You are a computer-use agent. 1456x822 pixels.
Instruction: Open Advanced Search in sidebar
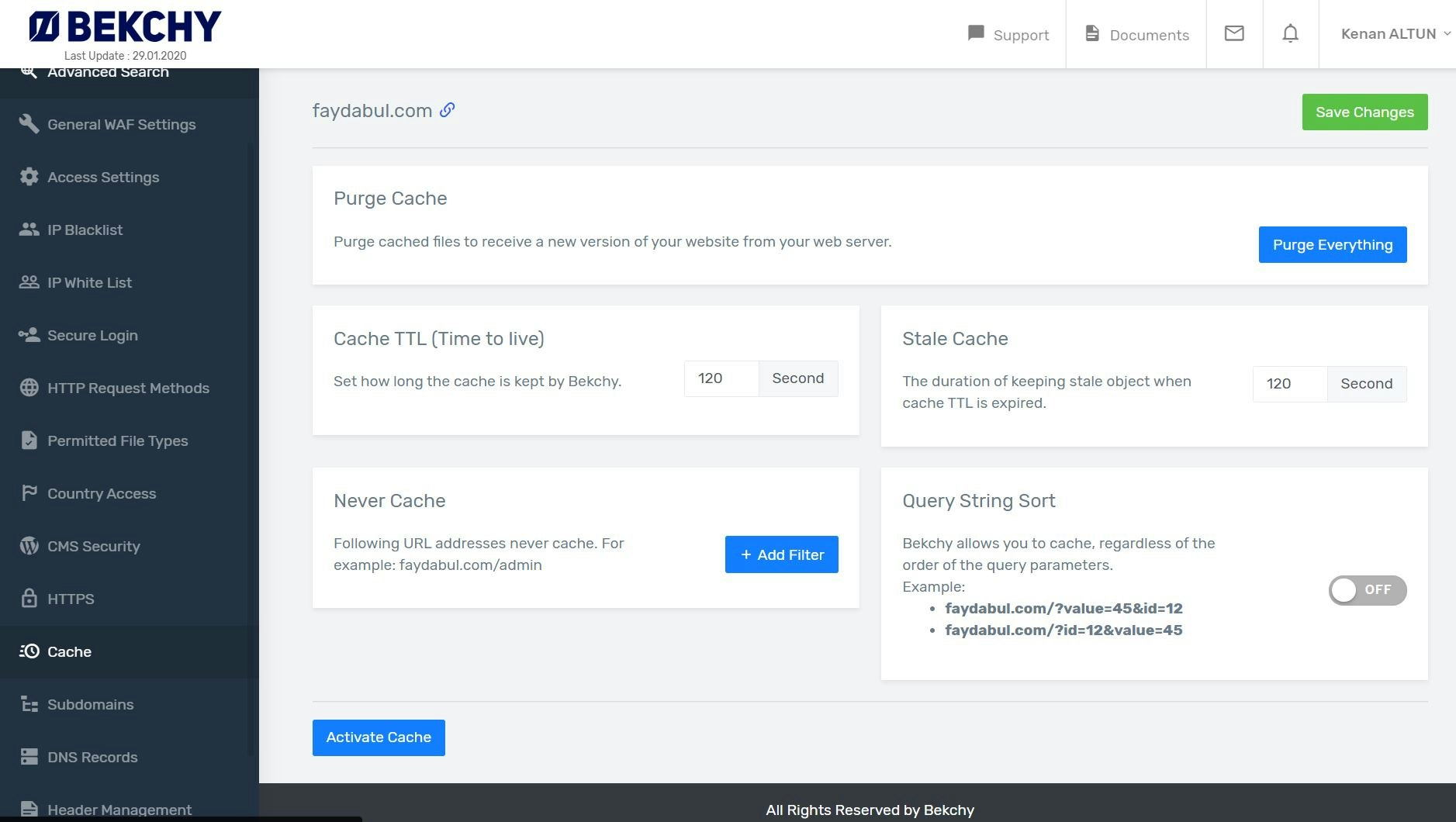point(130,81)
